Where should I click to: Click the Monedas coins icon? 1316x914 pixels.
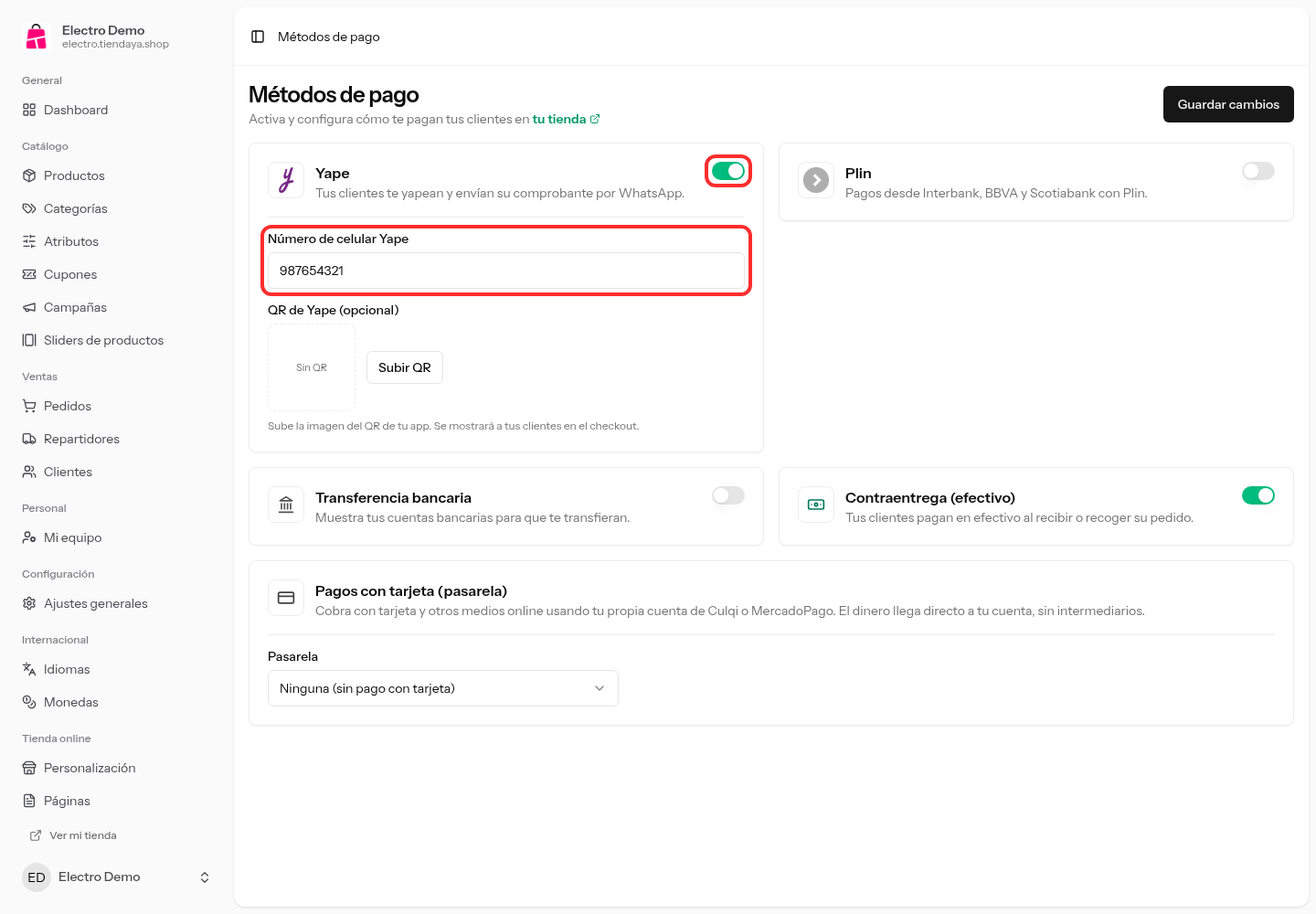[x=29, y=702]
